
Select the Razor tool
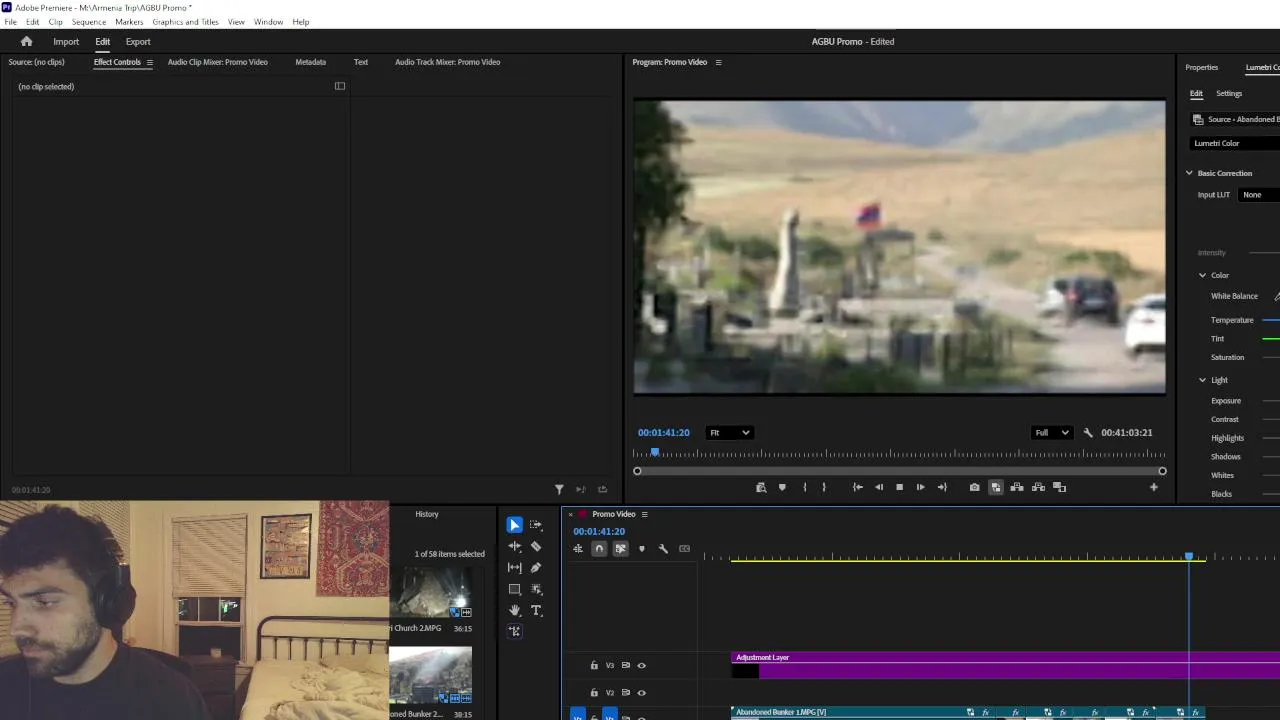(536, 546)
